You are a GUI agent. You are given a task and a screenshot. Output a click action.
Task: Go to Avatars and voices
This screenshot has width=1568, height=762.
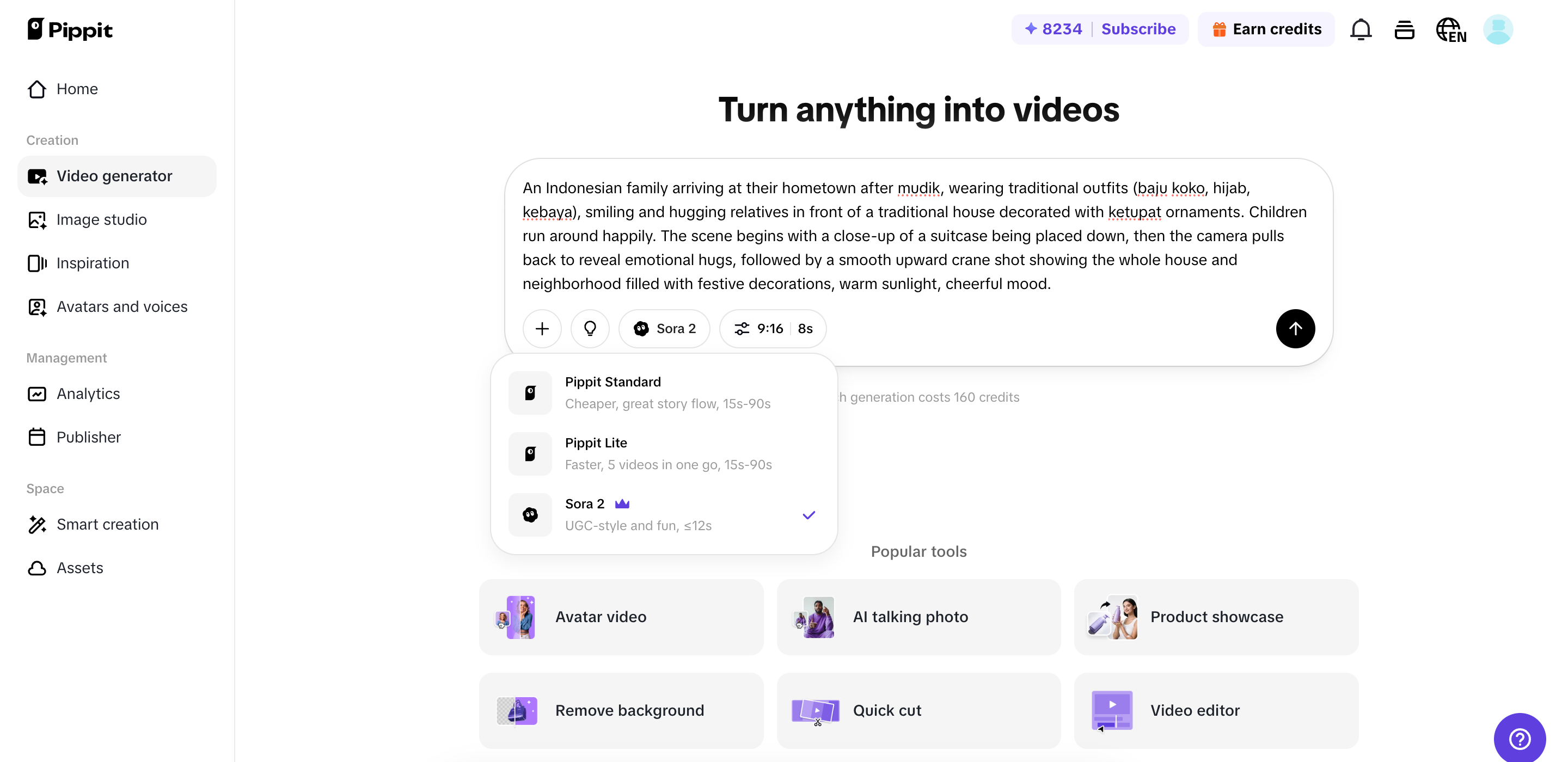pyautogui.click(x=121, y=307)
